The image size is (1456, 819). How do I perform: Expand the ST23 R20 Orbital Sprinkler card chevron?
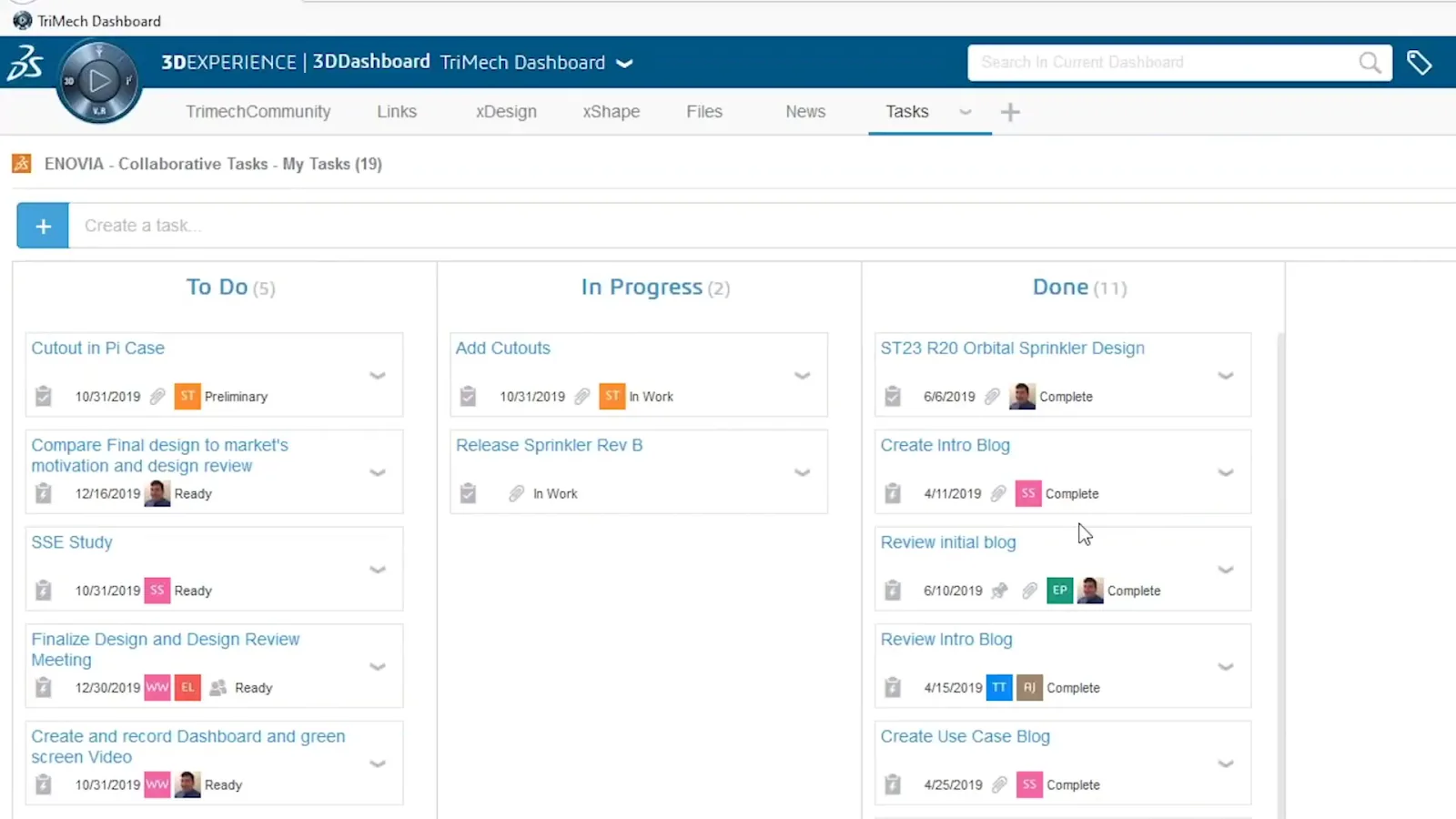pos(1226,375)
